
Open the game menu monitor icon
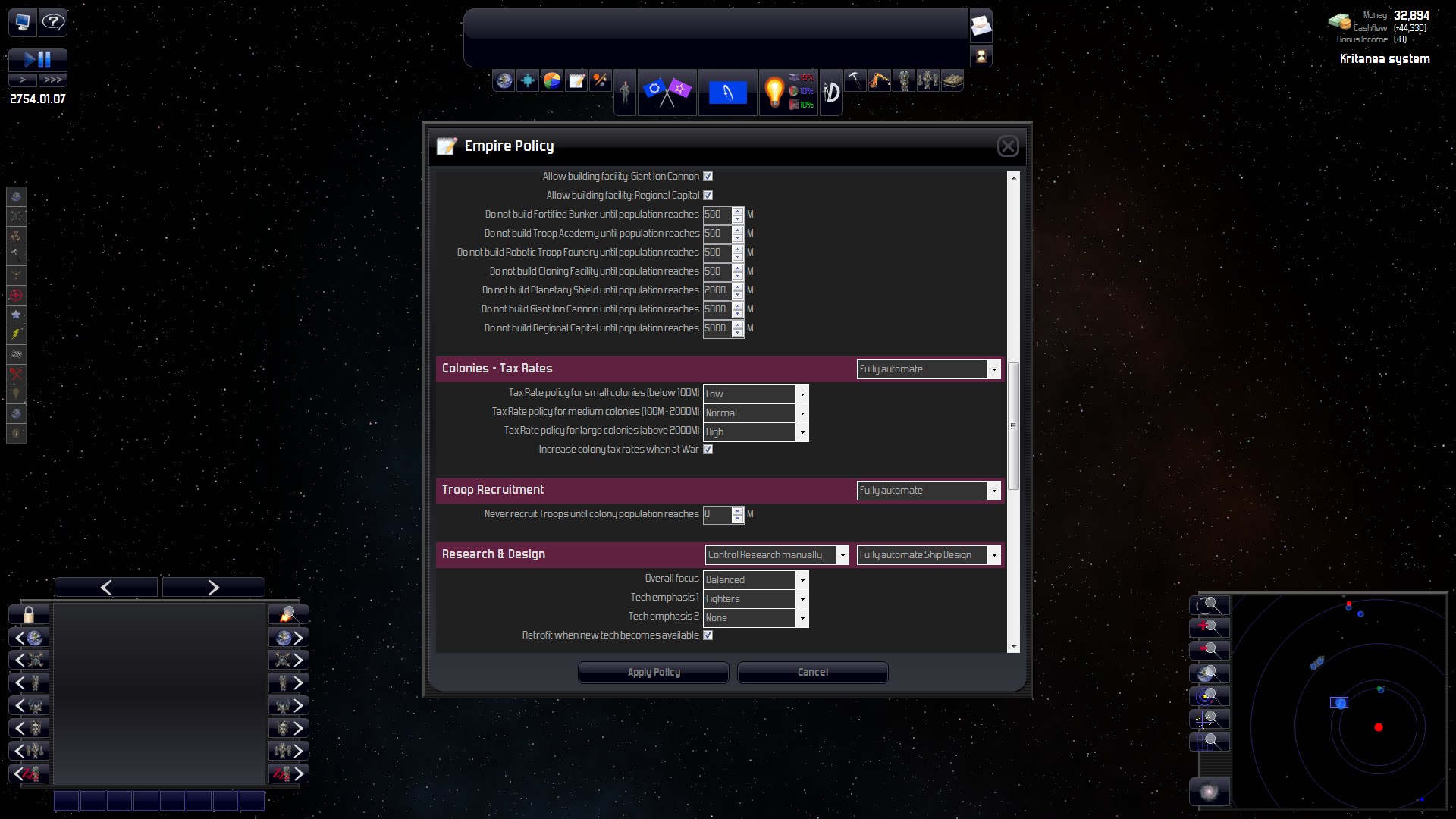coord(22,23)
